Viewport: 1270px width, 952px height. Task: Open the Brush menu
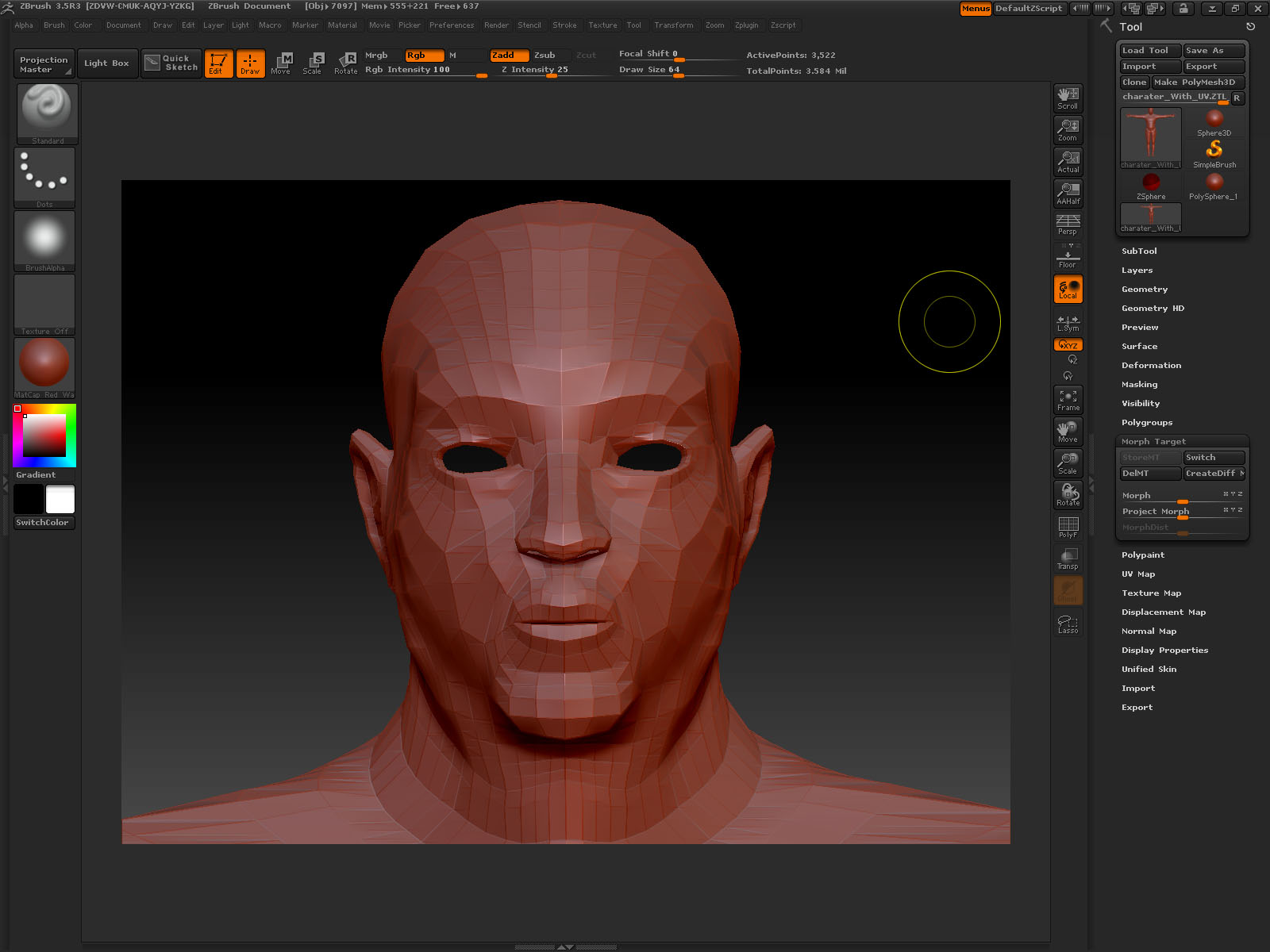54,25
